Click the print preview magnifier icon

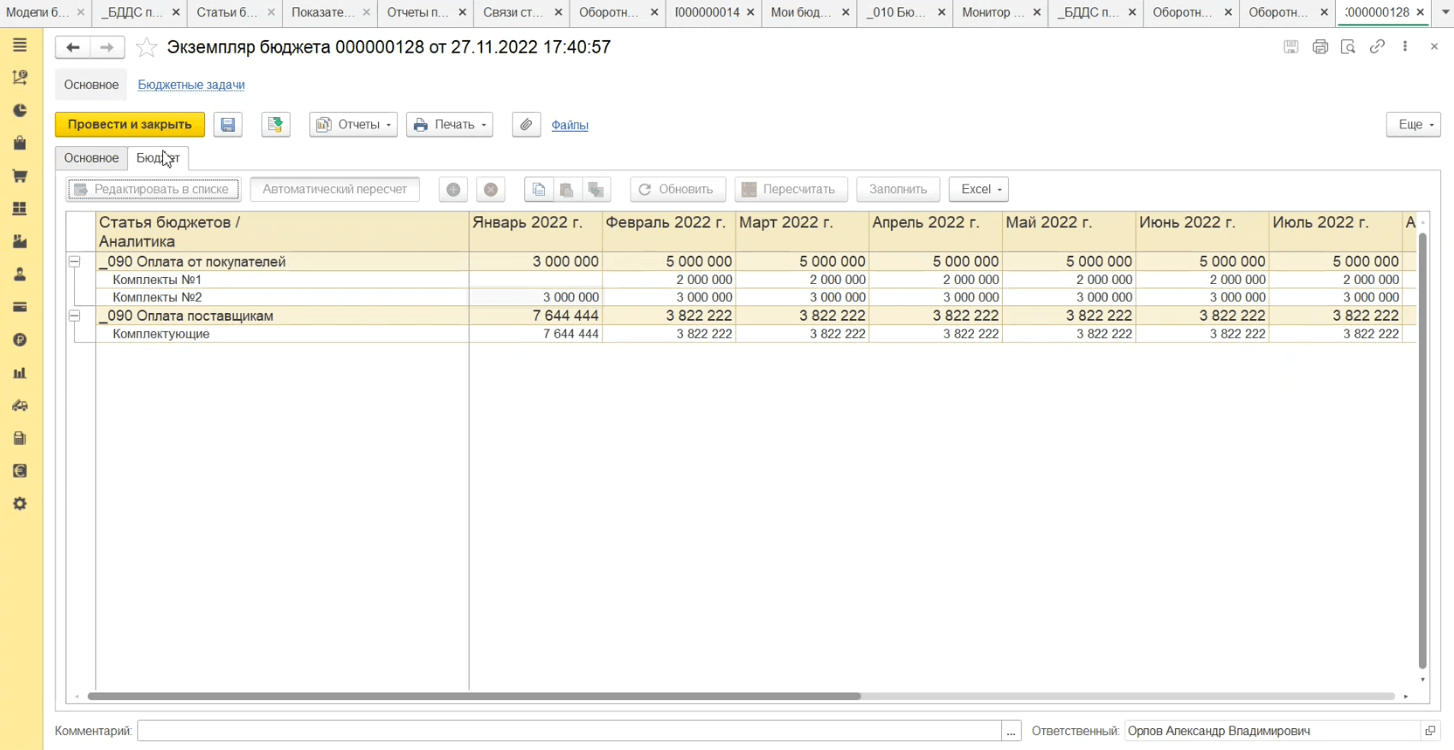pyautogui.click(x=1348, y=47)
